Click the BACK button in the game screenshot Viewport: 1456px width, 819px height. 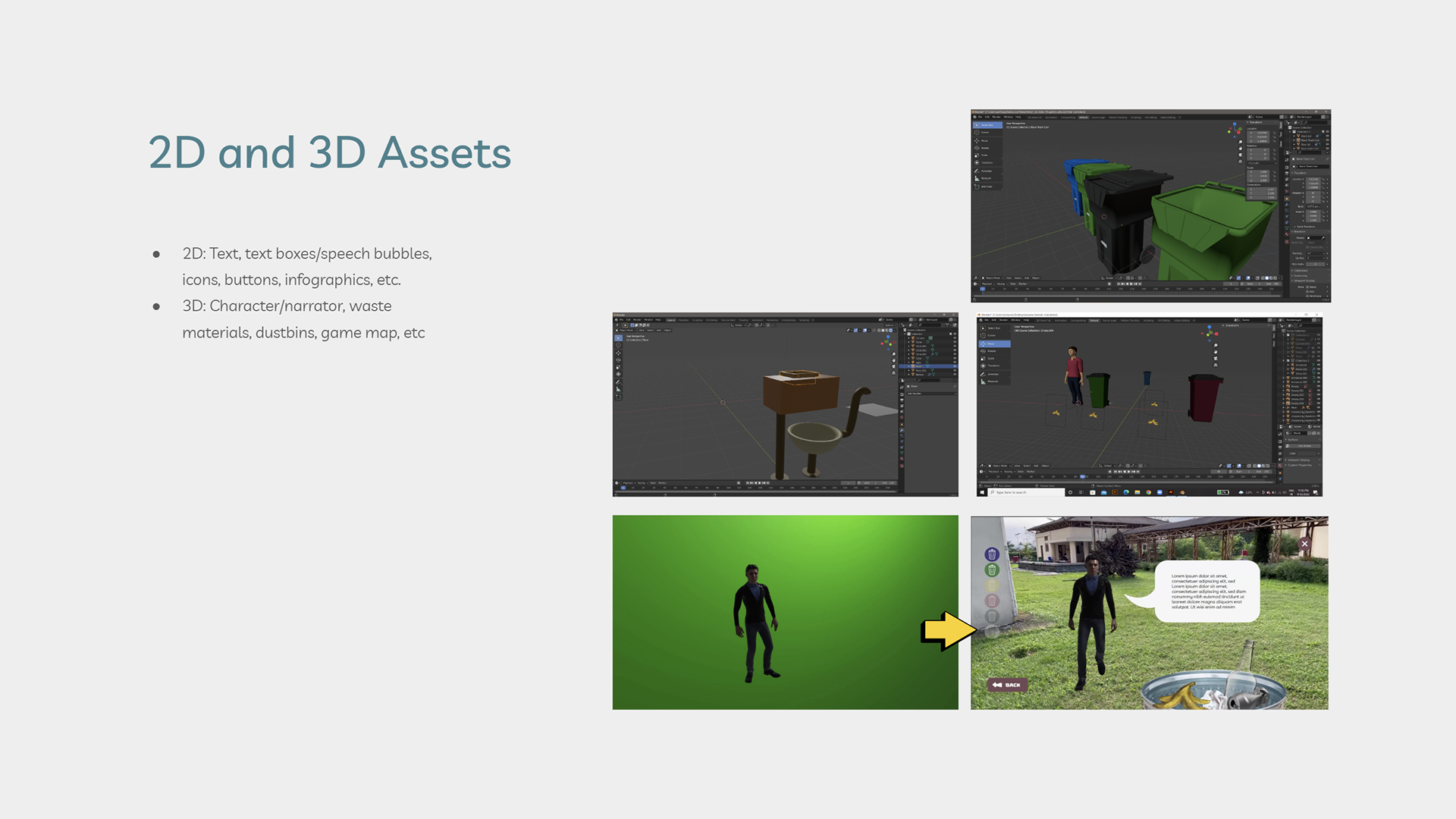[x=1008, y=685]
